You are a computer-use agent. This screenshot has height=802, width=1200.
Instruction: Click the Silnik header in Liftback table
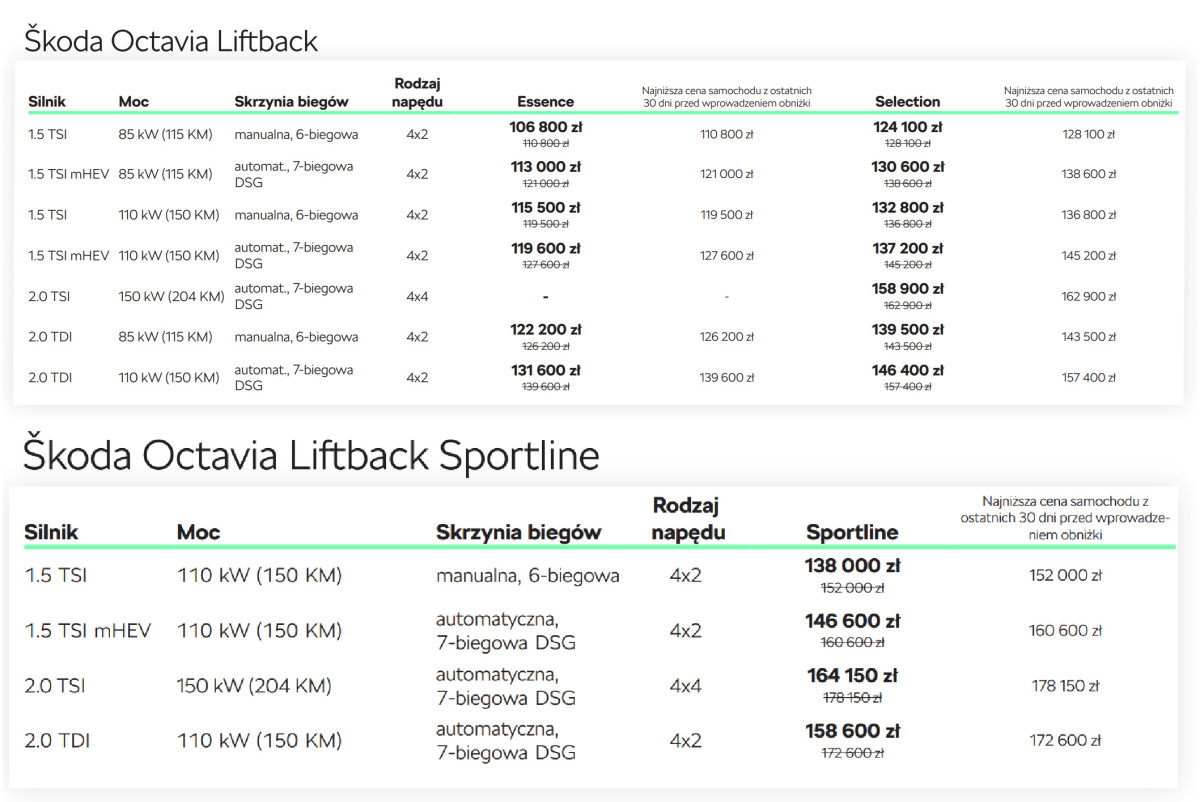tap(48, 101)
